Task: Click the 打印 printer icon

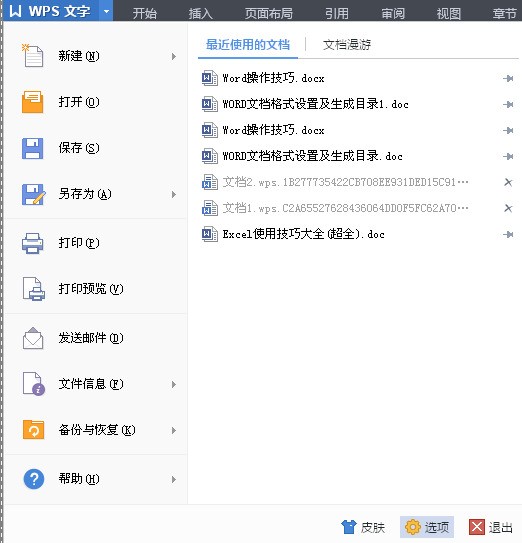Action: (x=33, y=243)
